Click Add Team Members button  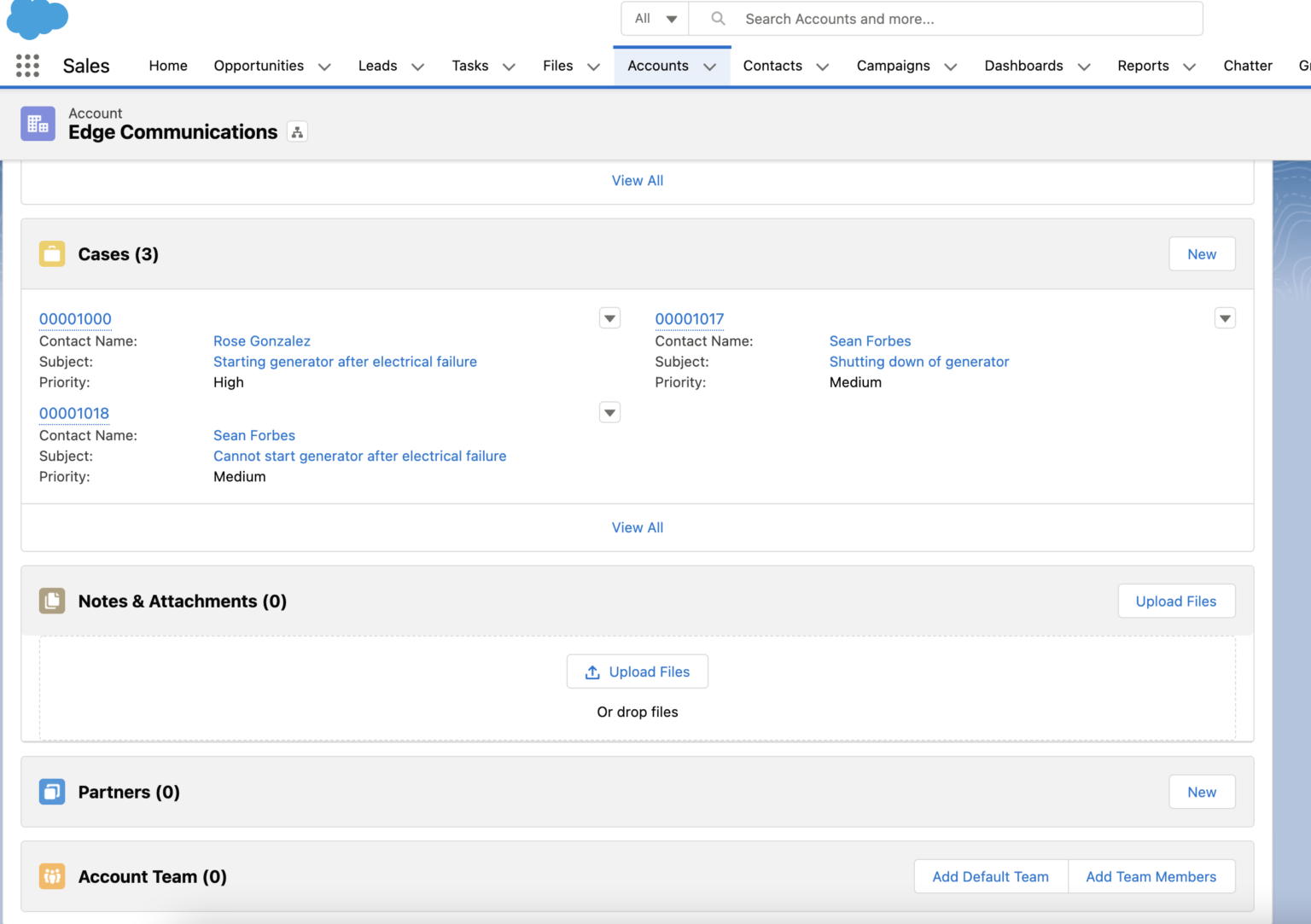[1151, 876]
